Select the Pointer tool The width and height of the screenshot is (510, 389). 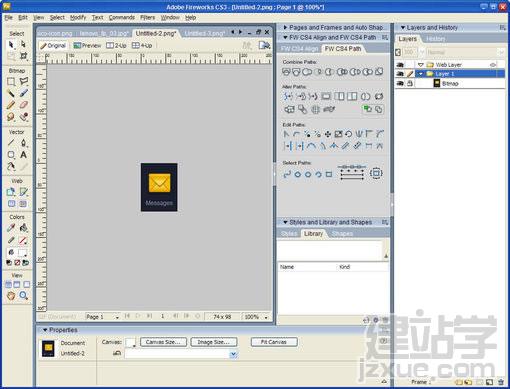tap(11, 44)
